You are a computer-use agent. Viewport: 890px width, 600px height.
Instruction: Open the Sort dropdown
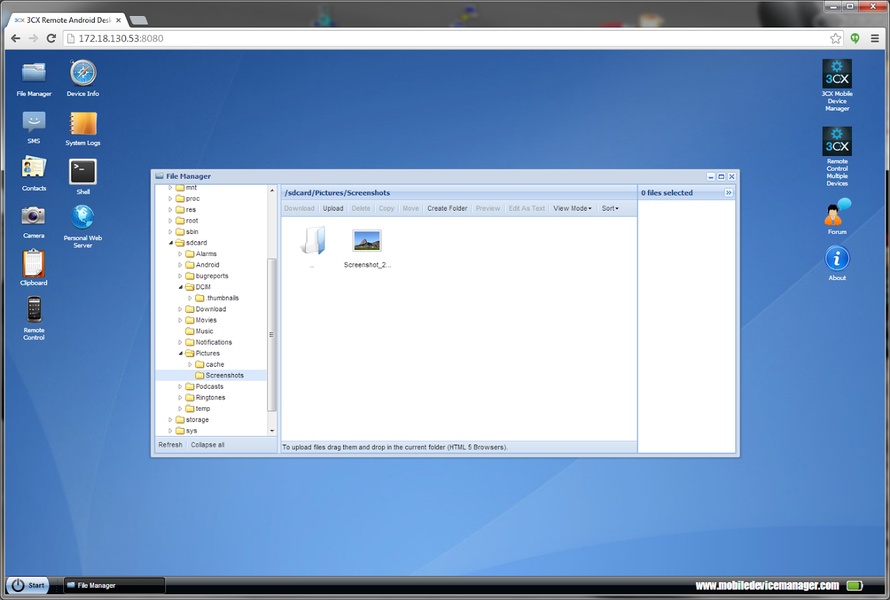tap(610, 208)
